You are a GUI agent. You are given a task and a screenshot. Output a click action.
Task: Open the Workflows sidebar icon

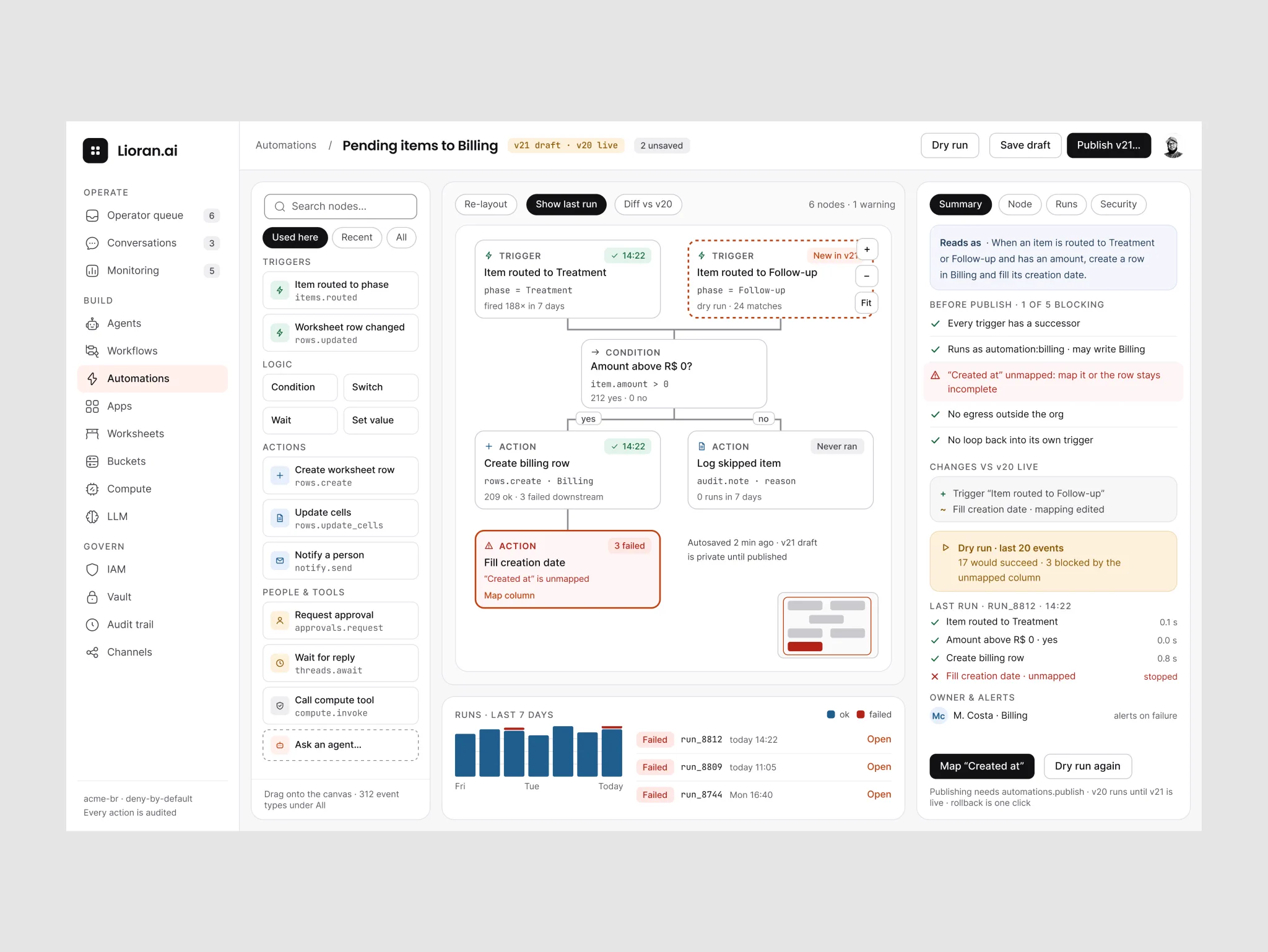(x=92, y=351)
